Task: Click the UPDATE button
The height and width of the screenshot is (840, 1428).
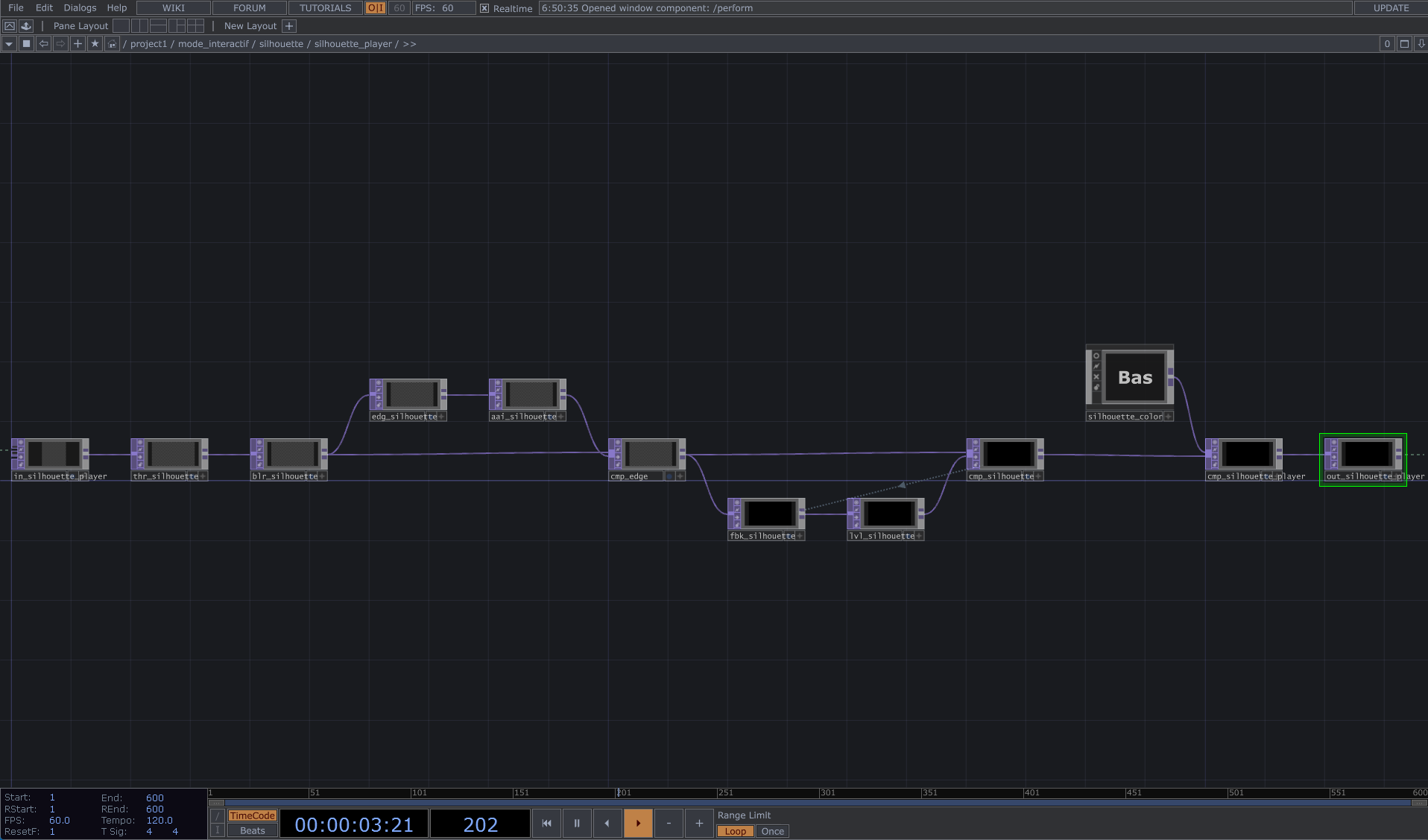Action: click(1391, 7)
